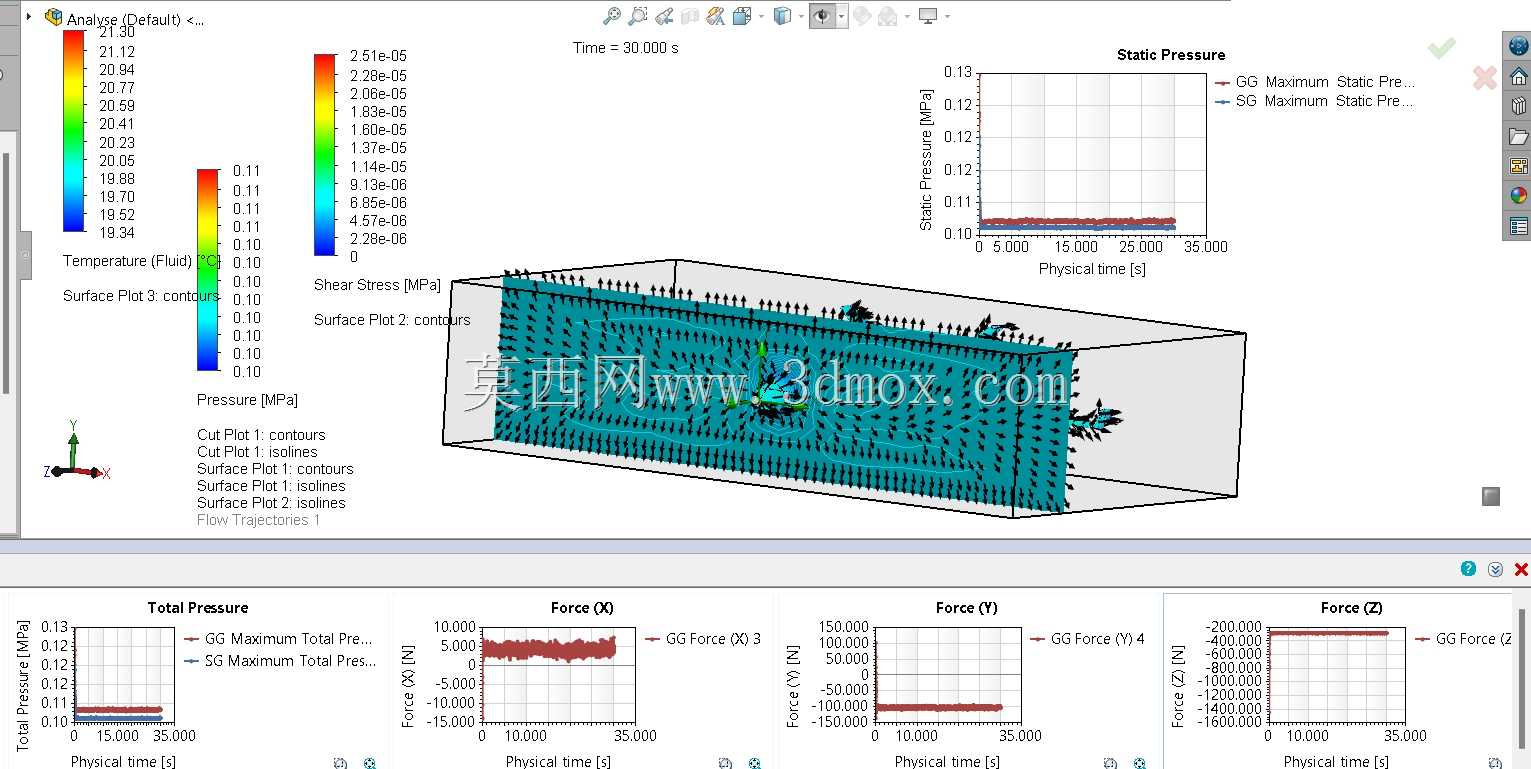The image size is (1531, 769).
Task: Open the Hide/Show Items dropdown arrow
Action: [x=842, y=16]
